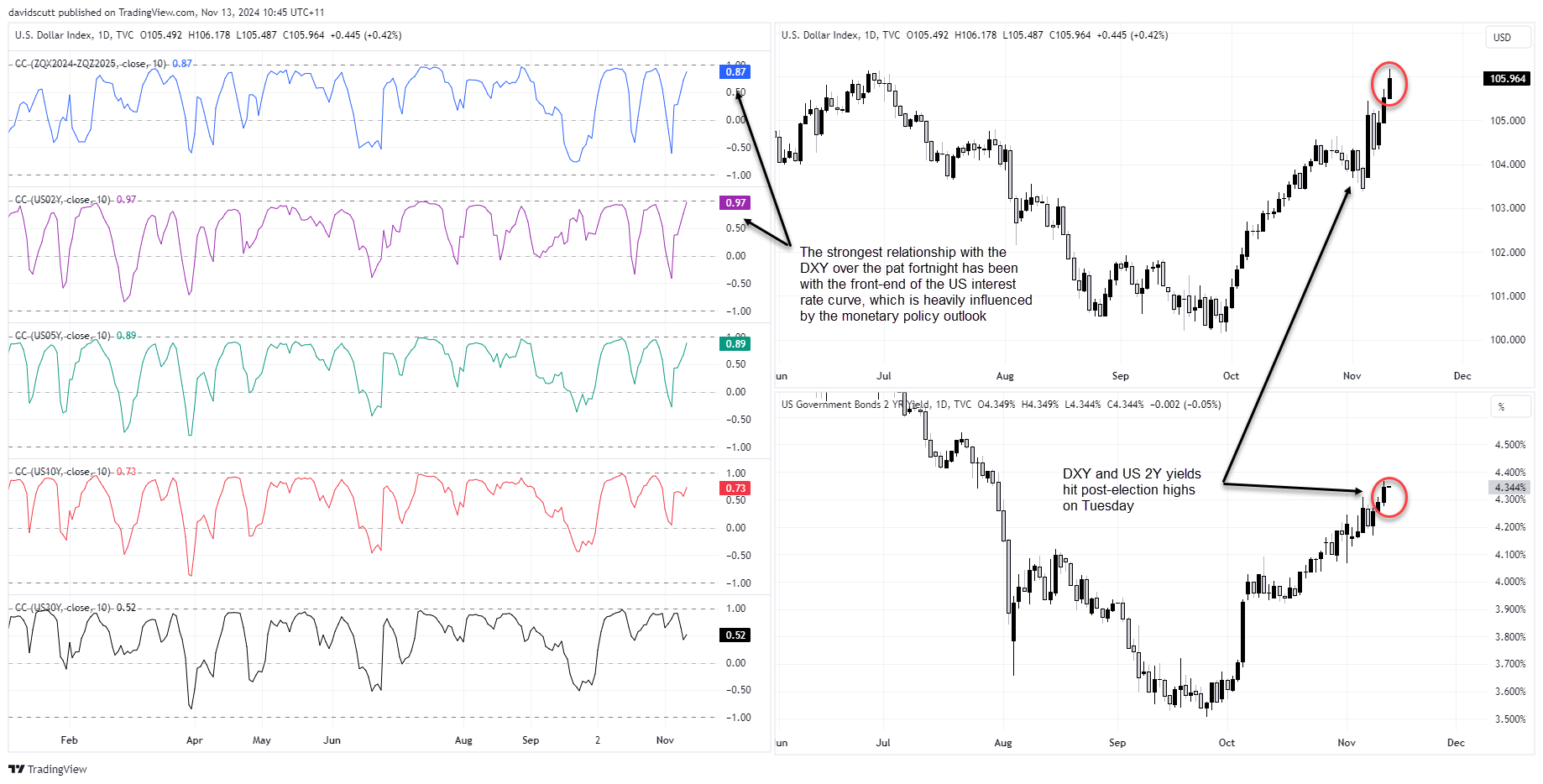Click the TradingView logo

(x=48, y=769)
